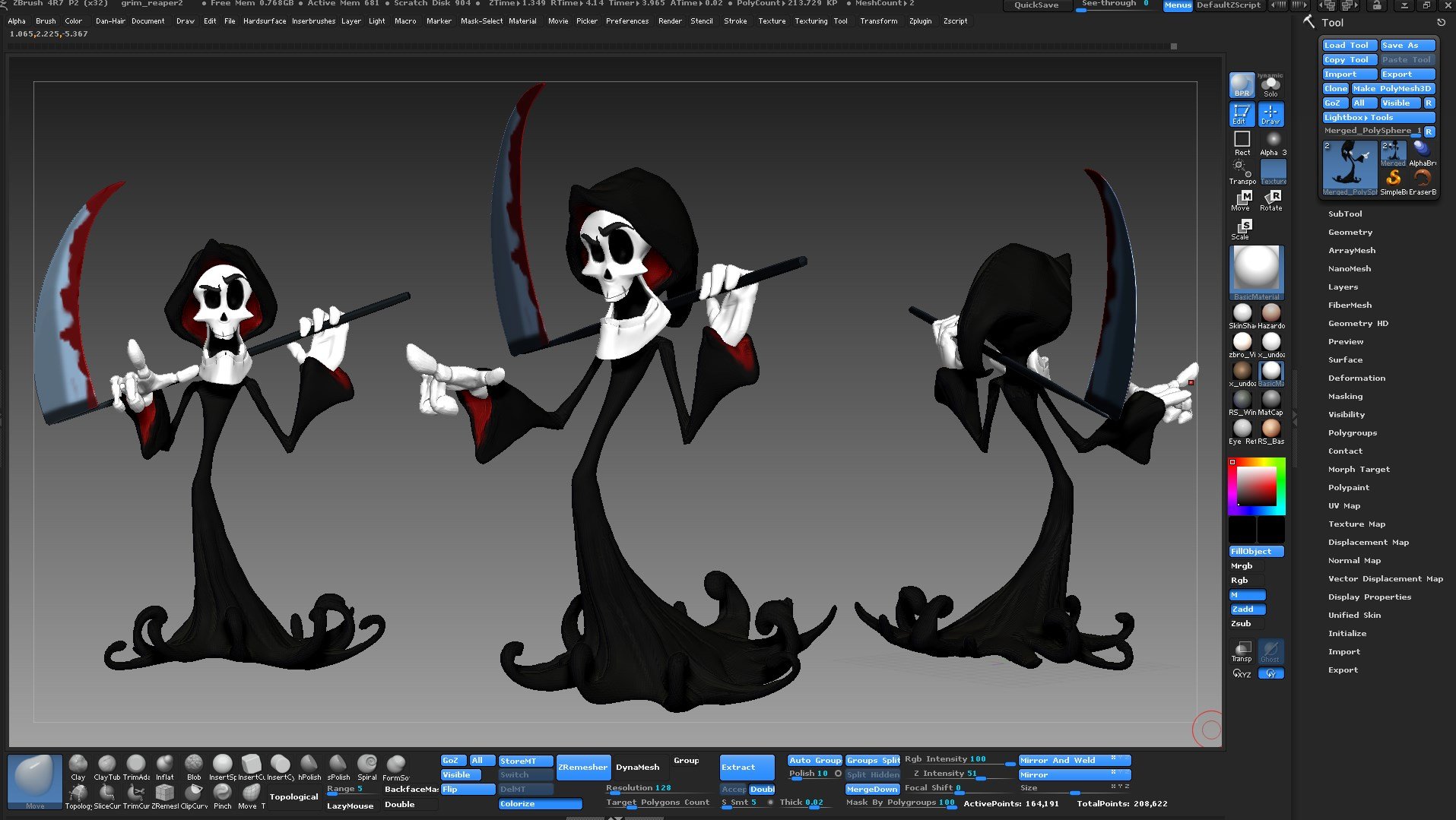
Task: Activate the Move transform icon
Action: click(1242, 200)
